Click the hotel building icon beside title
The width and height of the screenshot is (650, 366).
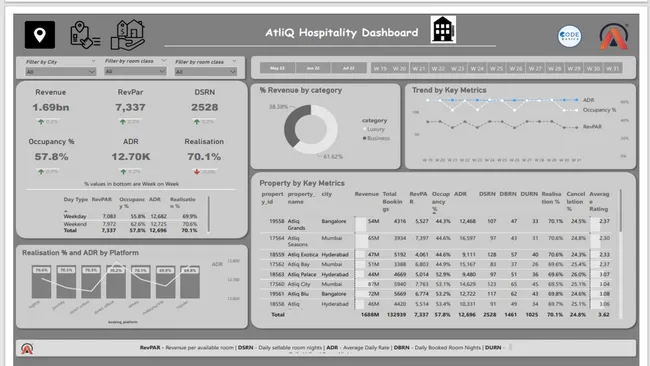point(443,29)
